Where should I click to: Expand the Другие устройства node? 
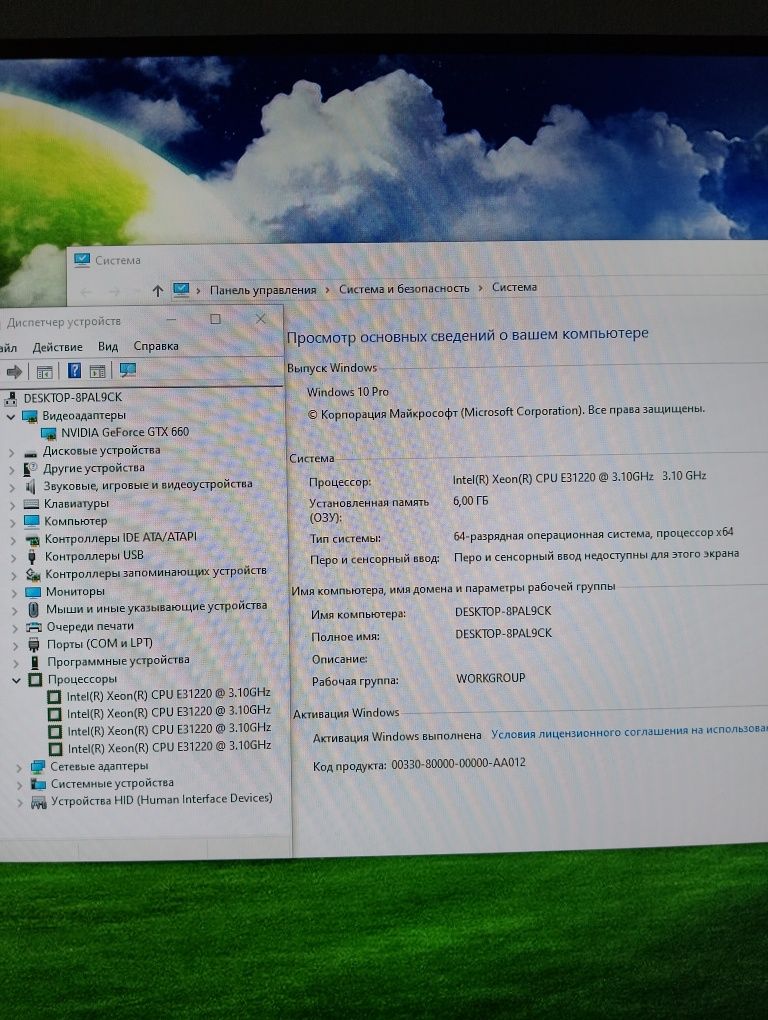tap(12, 469)
